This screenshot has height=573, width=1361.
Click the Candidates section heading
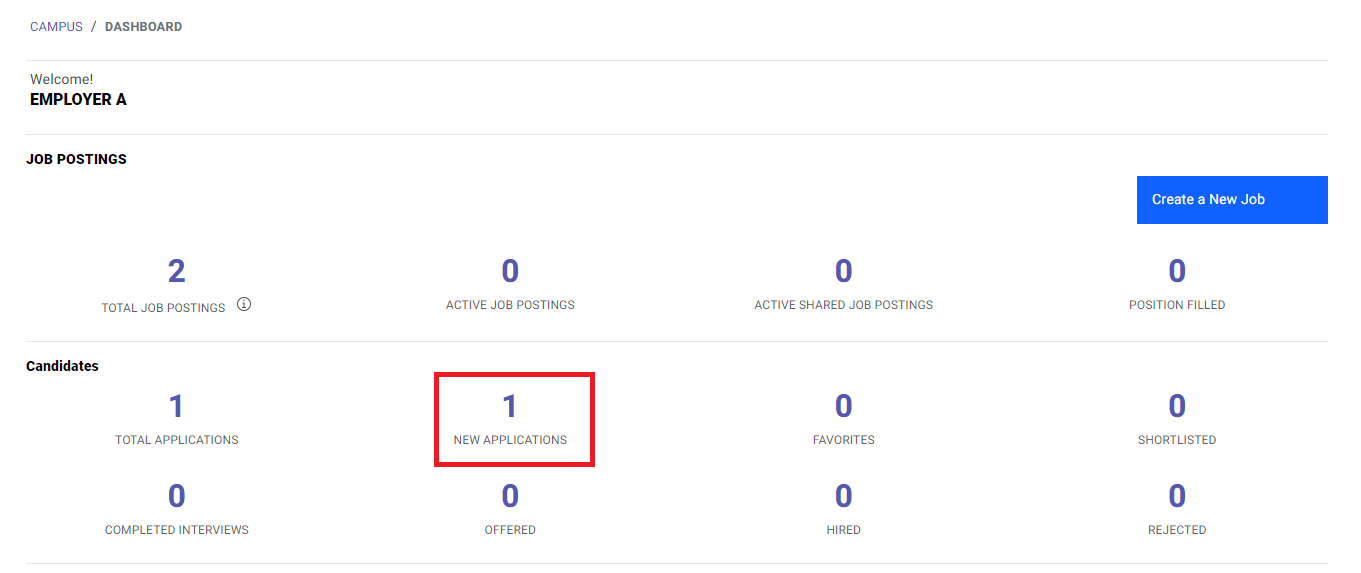pyautogui.click(x=62, y=366)
